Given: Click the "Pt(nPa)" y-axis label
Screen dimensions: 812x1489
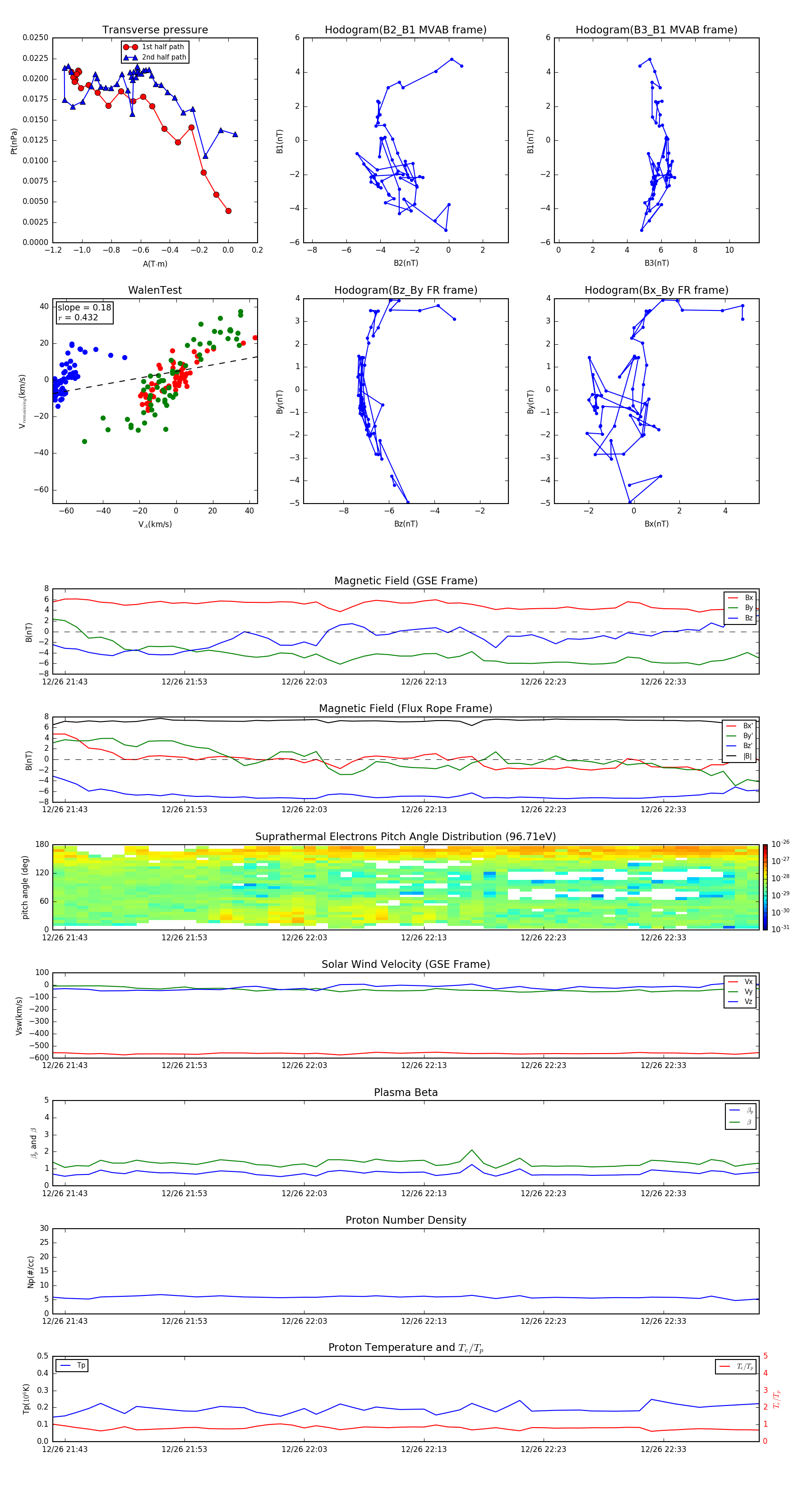Looking at the screenshot, I should pyautogui.click(x=14, y=141).
